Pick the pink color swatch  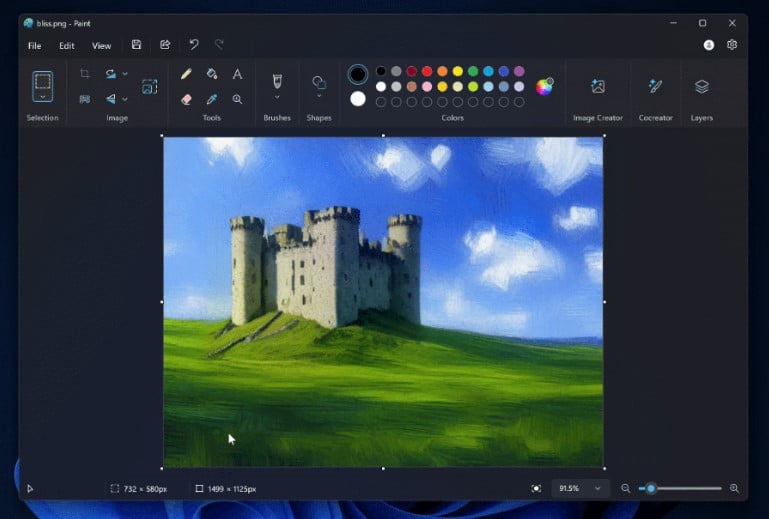(x=427, y=87)
